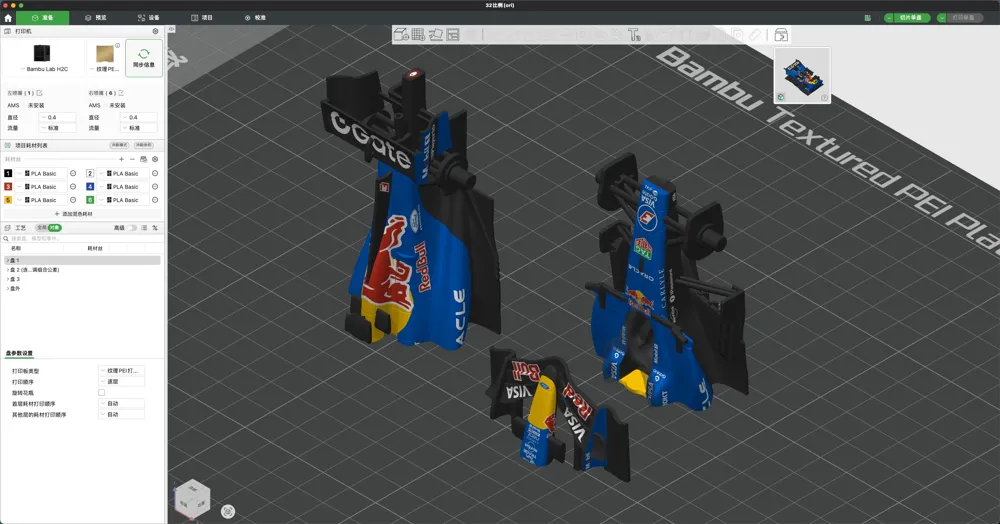
Task: Select the 盘参数设置 tab
Action: pyautogui.click(x=19, y=353)
